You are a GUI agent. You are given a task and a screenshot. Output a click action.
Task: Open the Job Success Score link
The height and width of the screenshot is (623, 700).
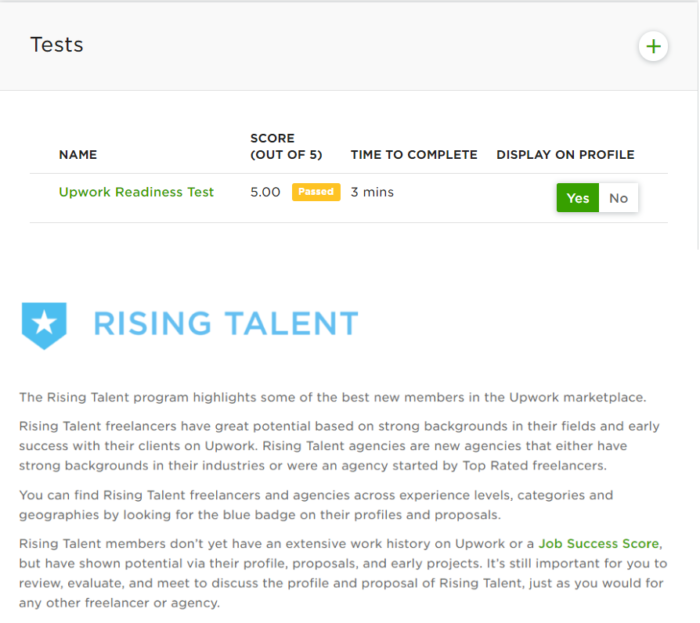tap(599, 544)
